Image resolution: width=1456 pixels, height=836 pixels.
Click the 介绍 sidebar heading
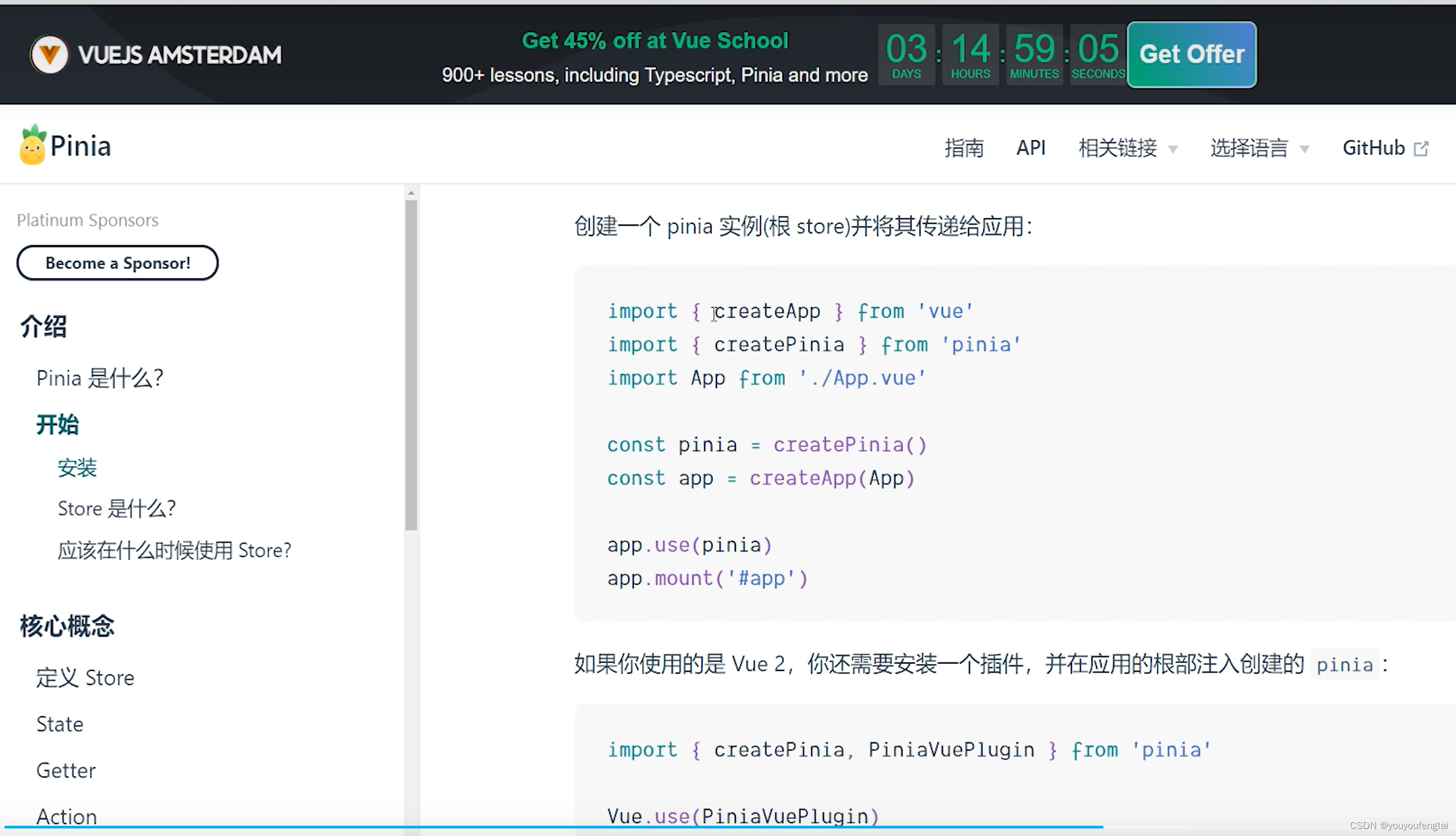coord(44,327)
